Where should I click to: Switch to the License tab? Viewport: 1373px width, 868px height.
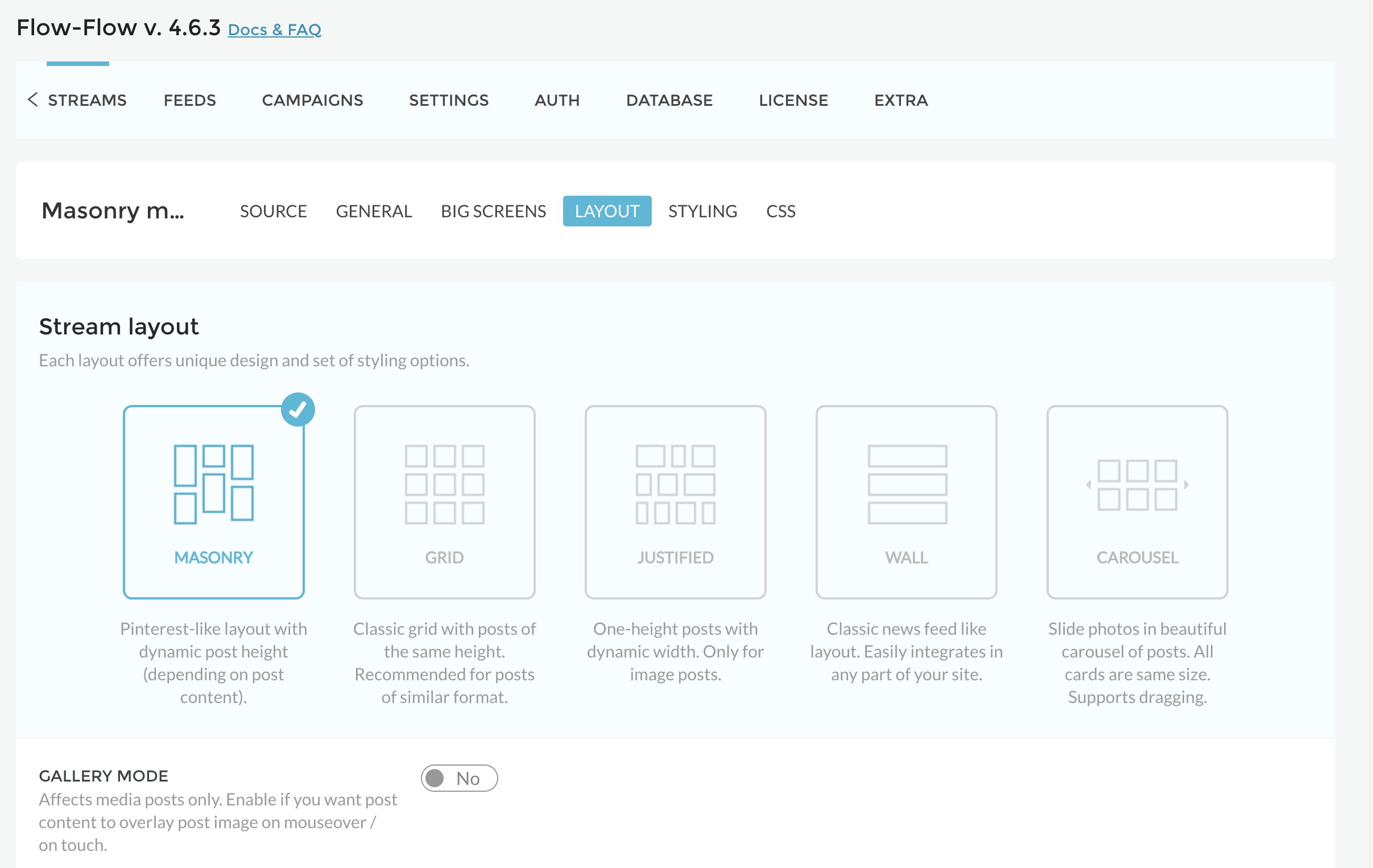[x=792, y=100]
